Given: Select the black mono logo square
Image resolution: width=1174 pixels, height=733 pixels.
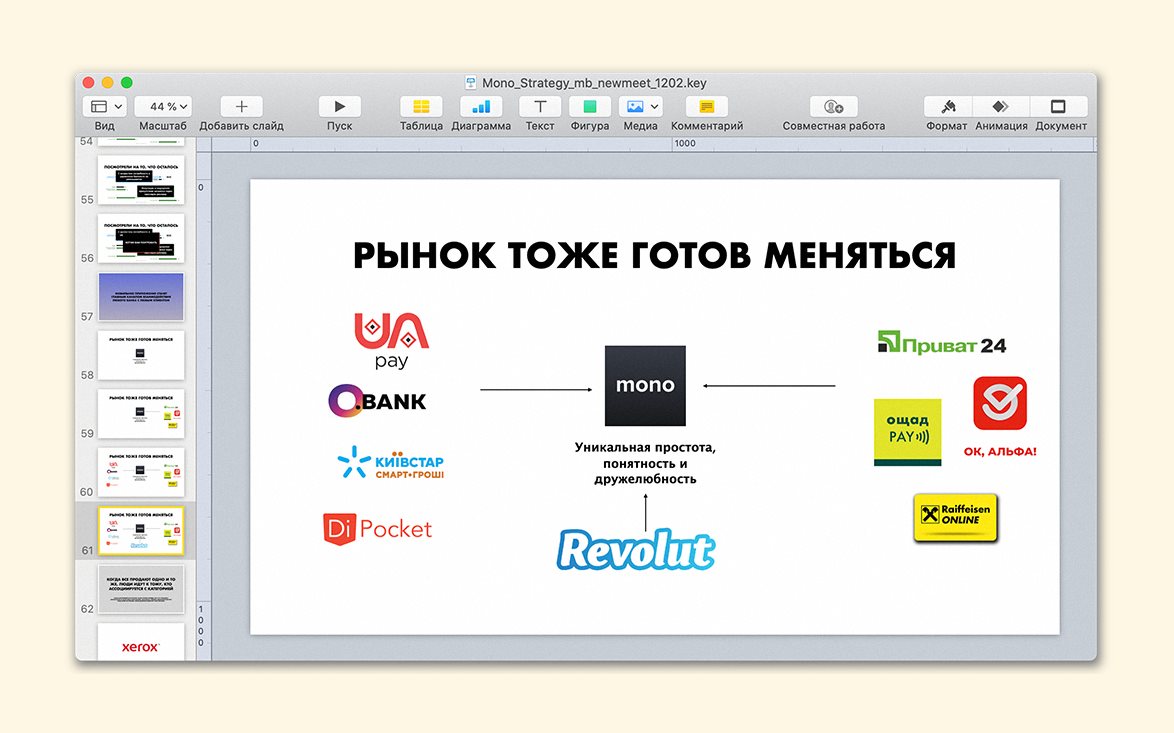Looking at the screenshot, I should [x=645, y=386].
